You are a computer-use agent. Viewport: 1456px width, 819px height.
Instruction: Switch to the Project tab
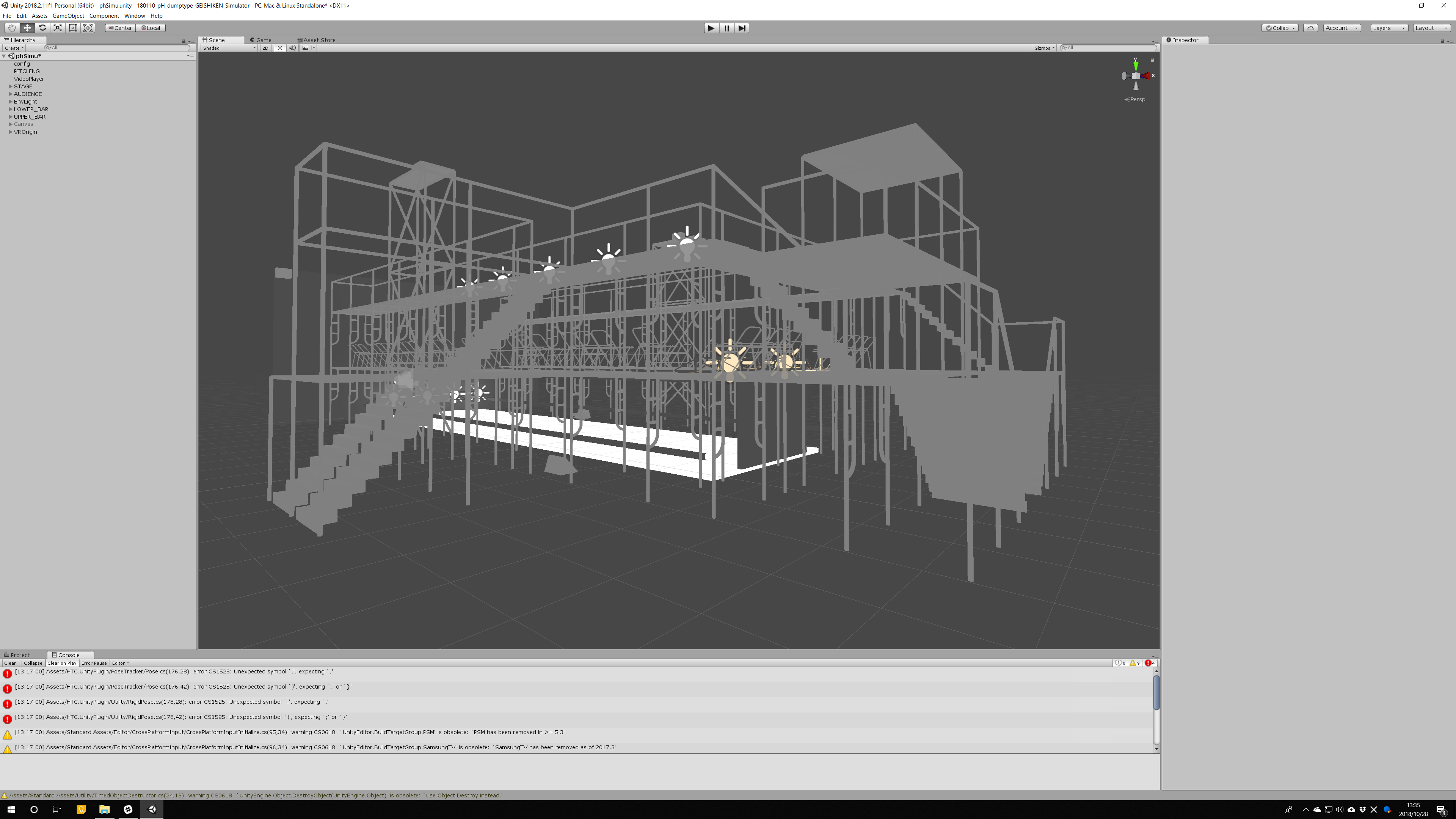17,655
